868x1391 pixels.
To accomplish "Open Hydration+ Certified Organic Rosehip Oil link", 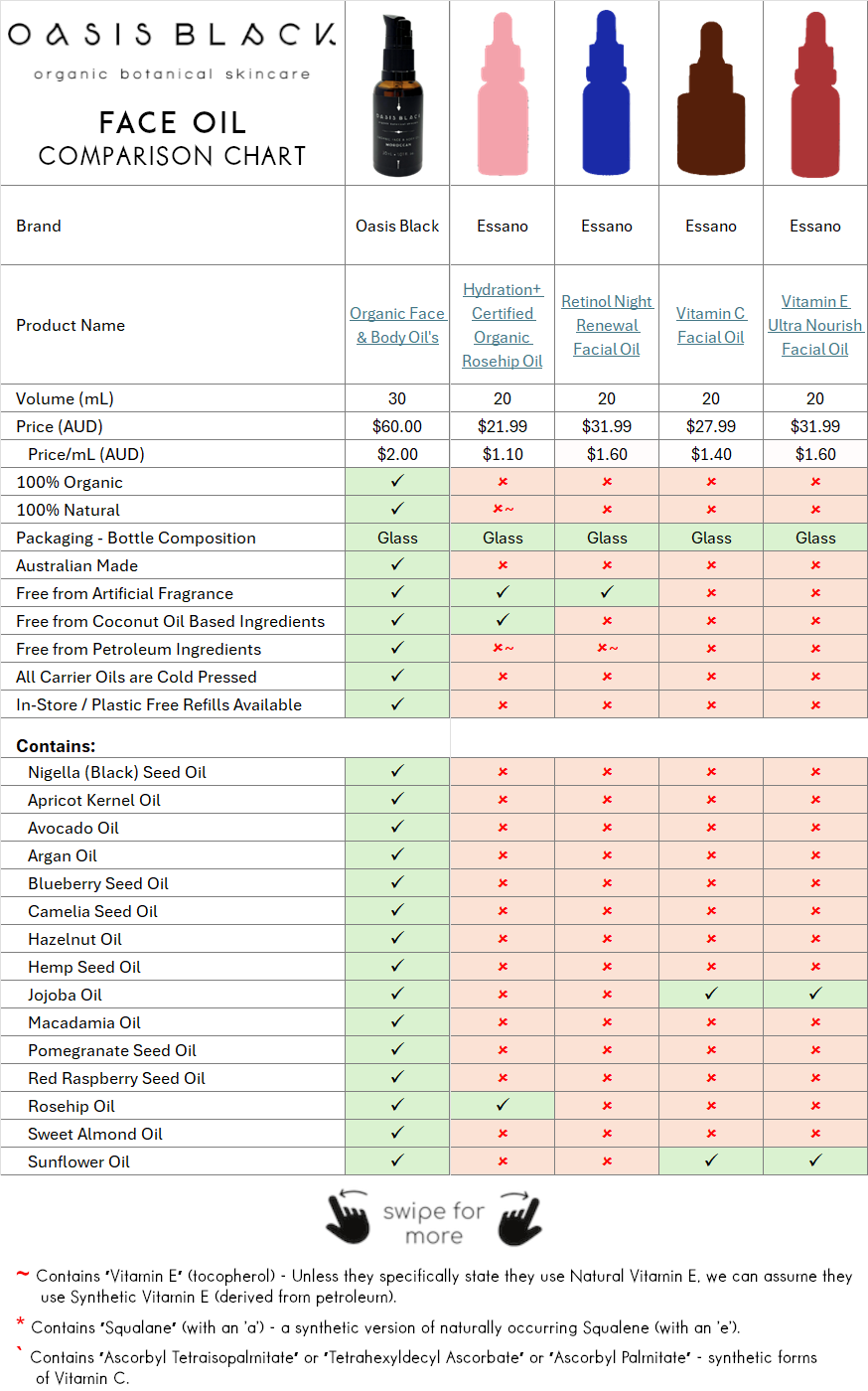I will 503,325.
